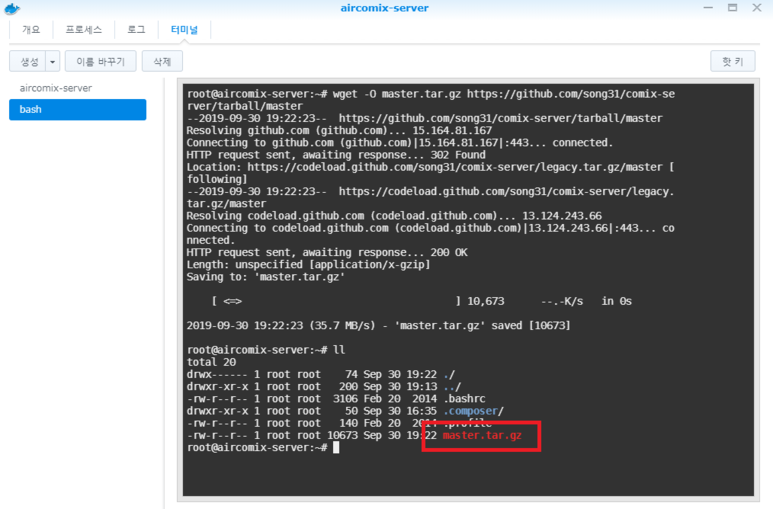This screenshot has height=509, width=773.
Task: Select the 터미널 tab
Action: coord(184,30)
